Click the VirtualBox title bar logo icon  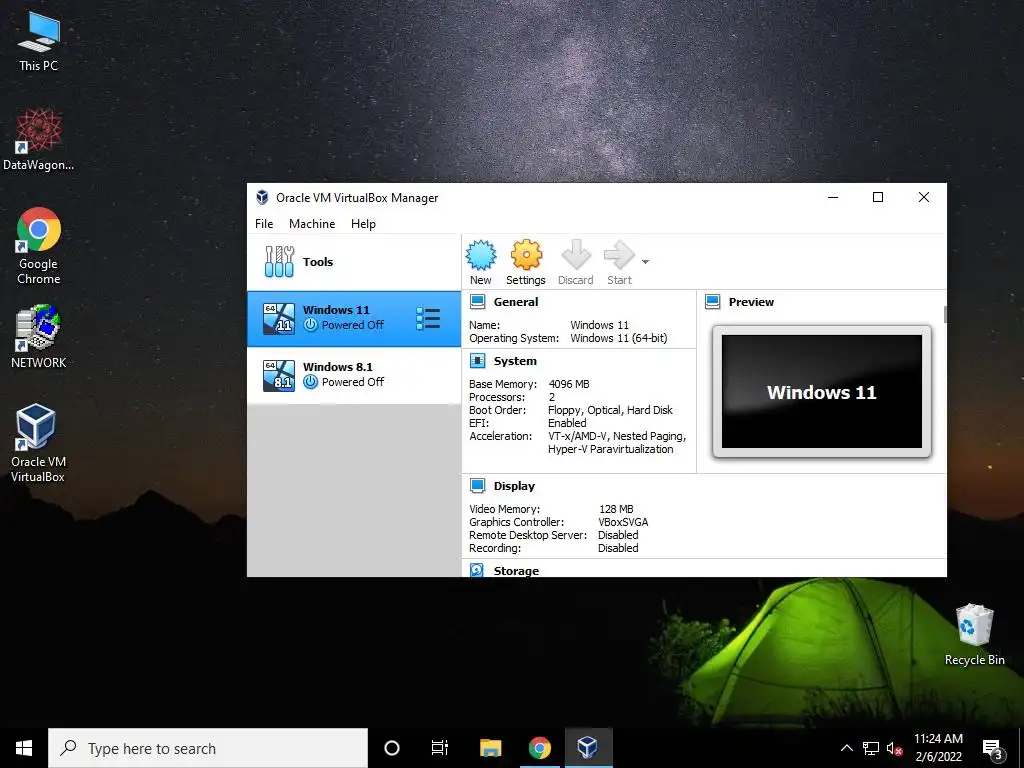tap(262, 197)
